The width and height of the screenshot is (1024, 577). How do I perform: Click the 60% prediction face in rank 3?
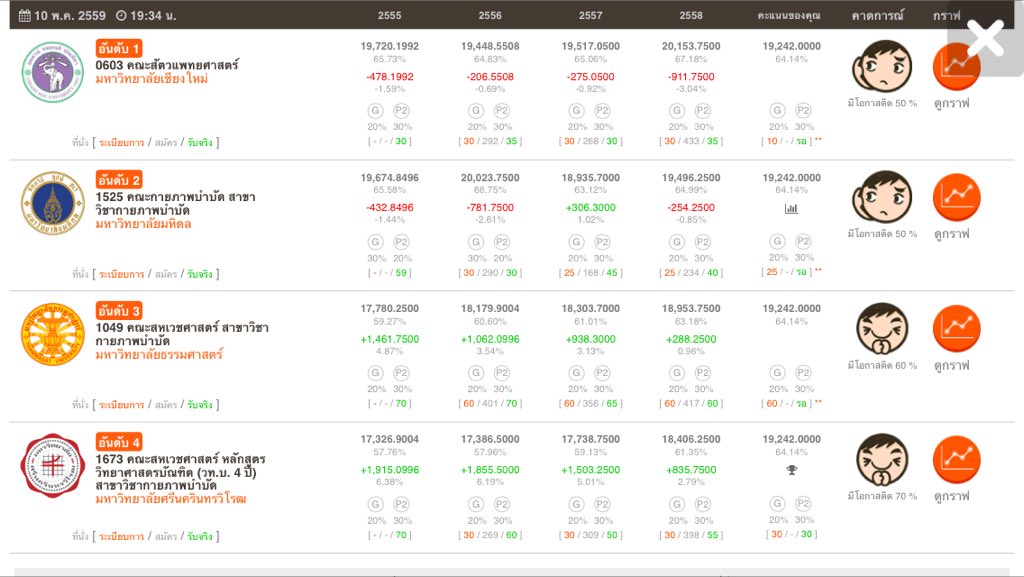pos(882,328)
